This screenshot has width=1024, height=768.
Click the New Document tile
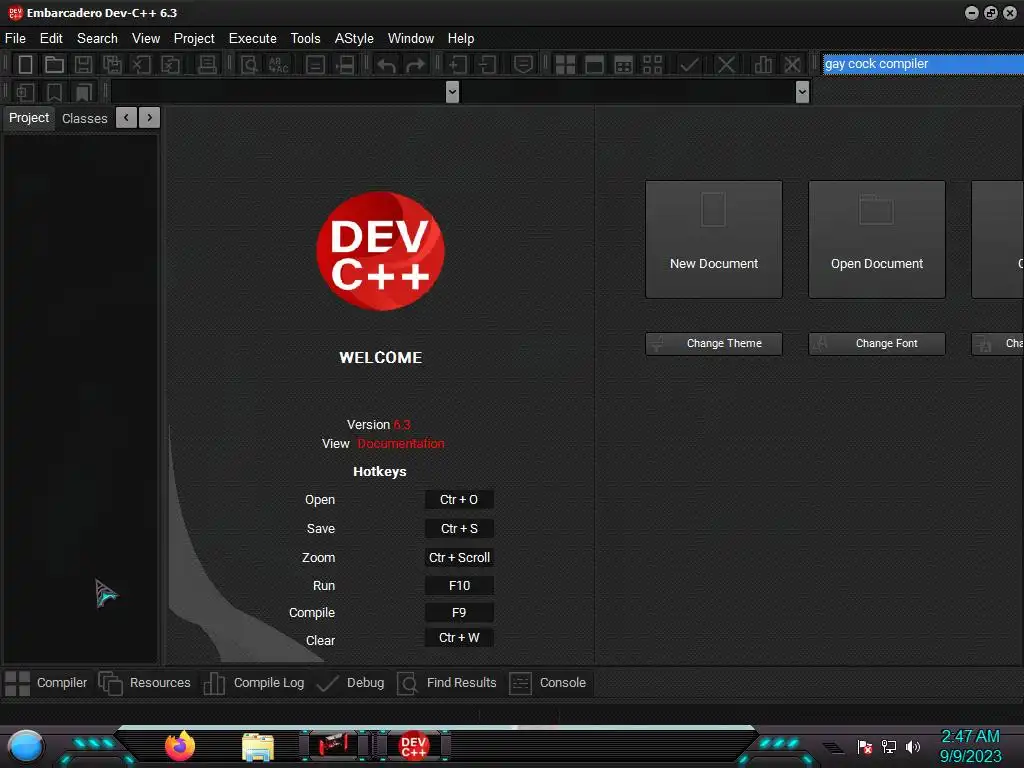[x=714, y=240]
